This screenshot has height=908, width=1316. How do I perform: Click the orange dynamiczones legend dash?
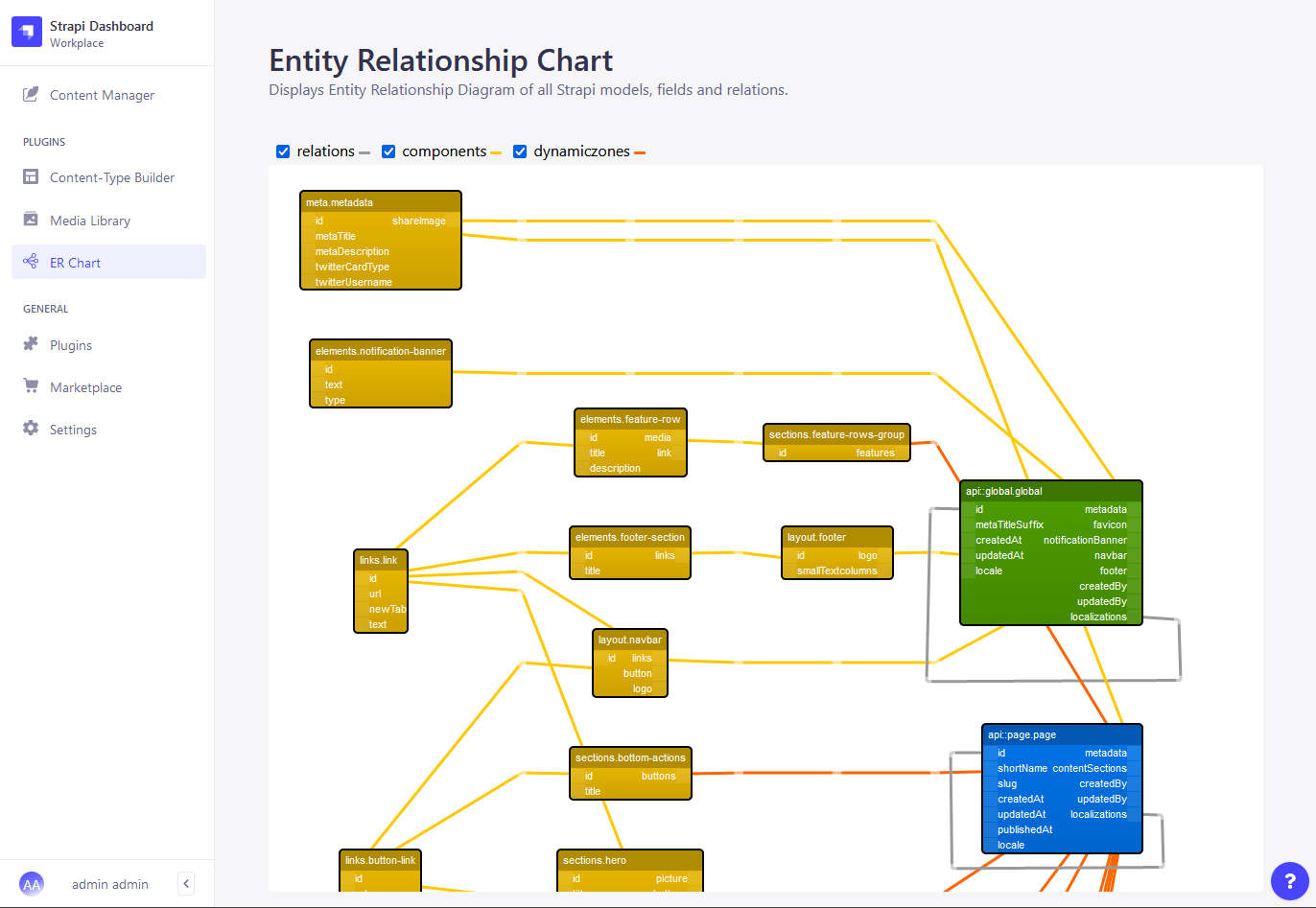tap(646, 151)
